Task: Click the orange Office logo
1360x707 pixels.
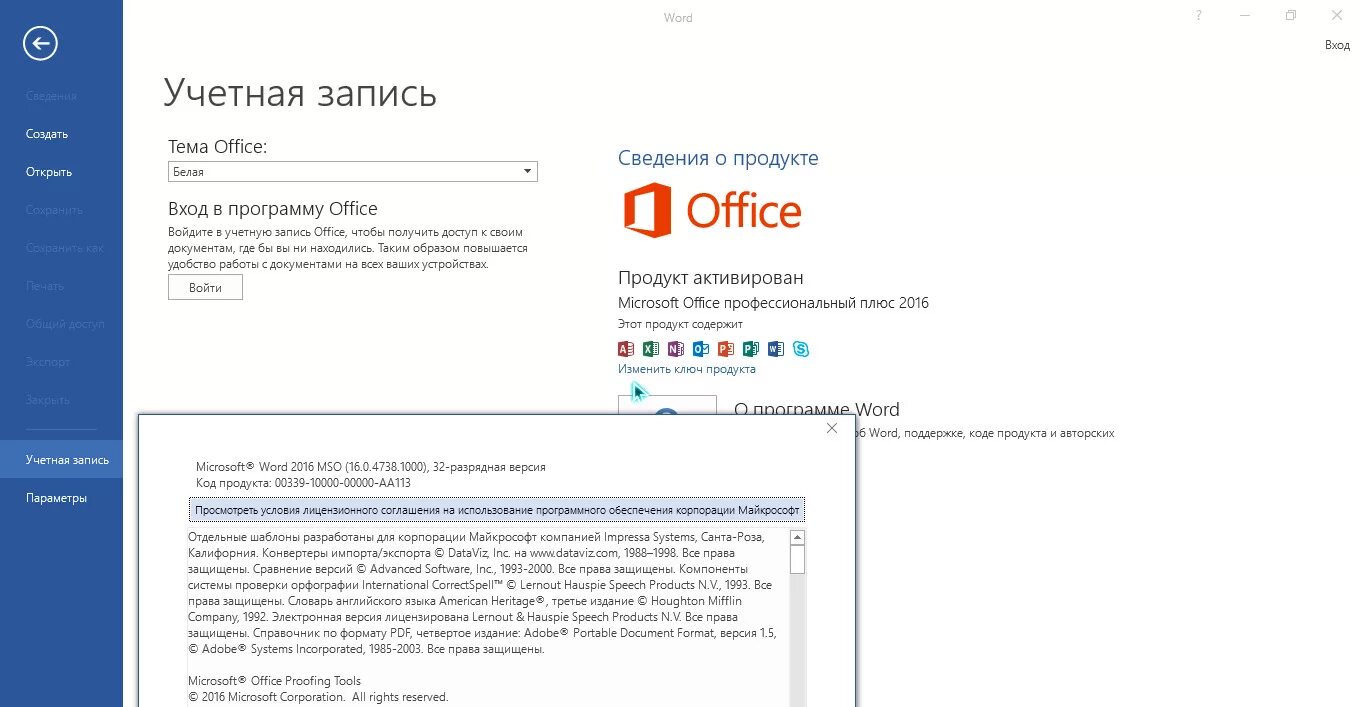Action: coord(713,210)
